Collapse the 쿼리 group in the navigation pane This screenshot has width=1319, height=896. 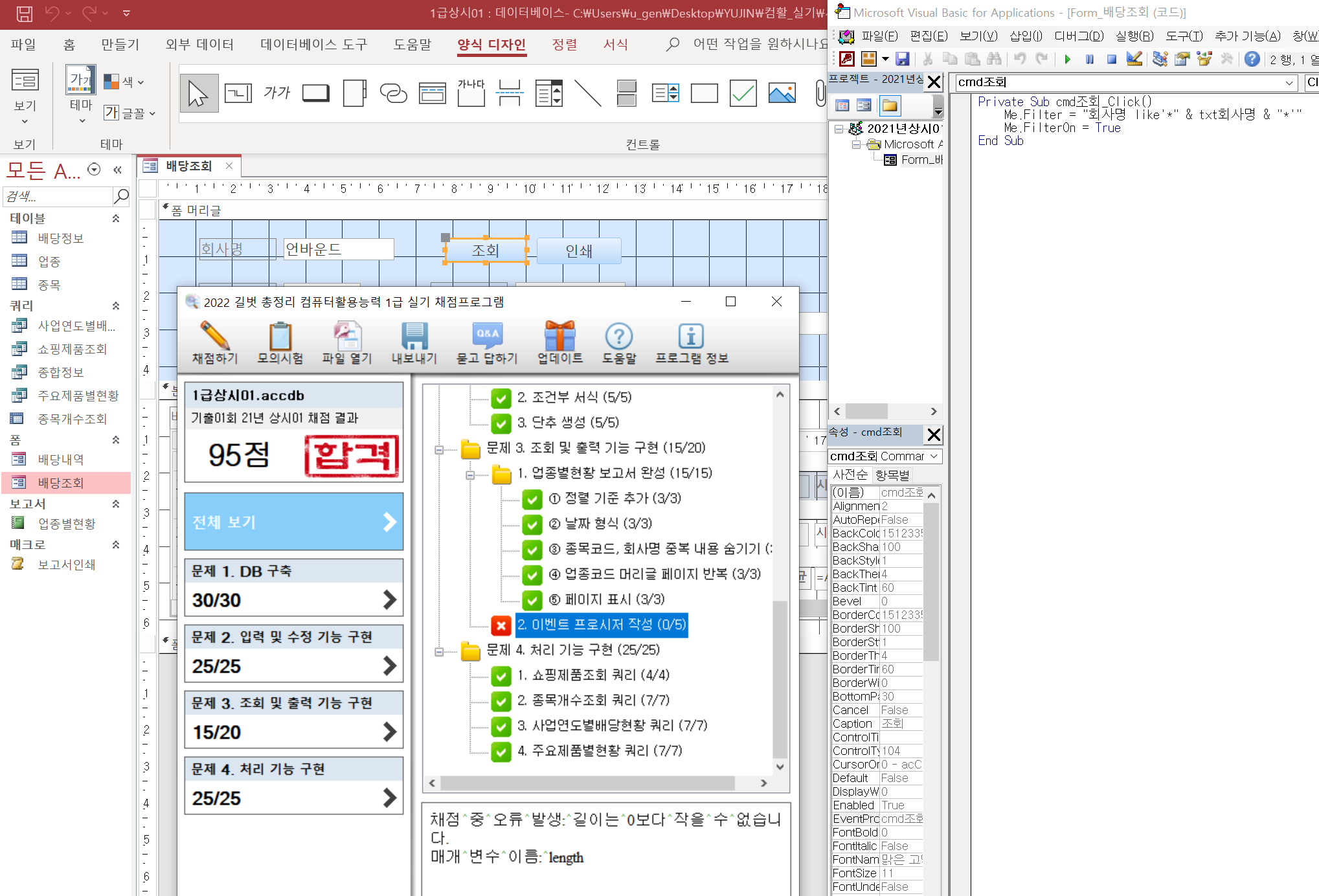coord(117,306)
